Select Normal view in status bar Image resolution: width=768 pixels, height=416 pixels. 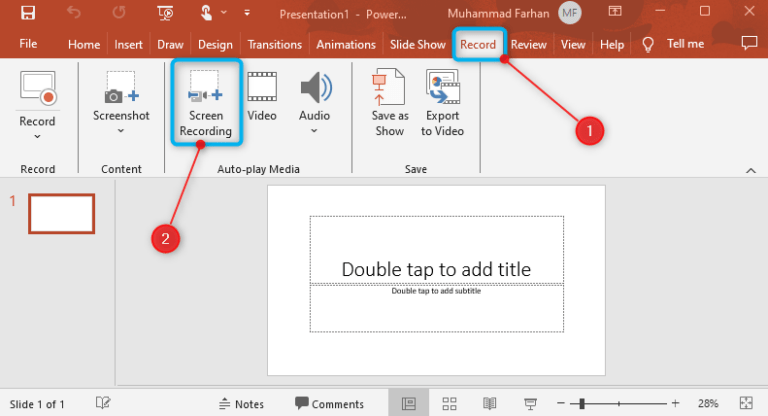click(x=408, y=403)
